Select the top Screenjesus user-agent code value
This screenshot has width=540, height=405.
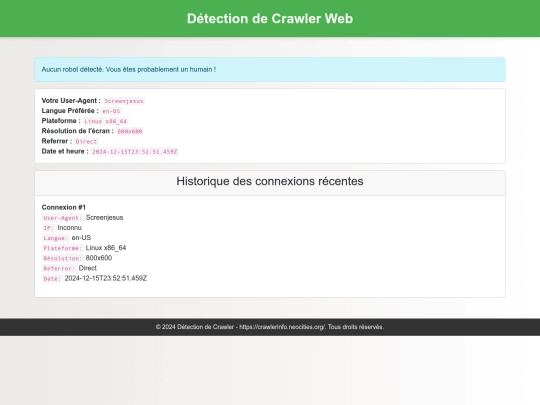(124, 101)
